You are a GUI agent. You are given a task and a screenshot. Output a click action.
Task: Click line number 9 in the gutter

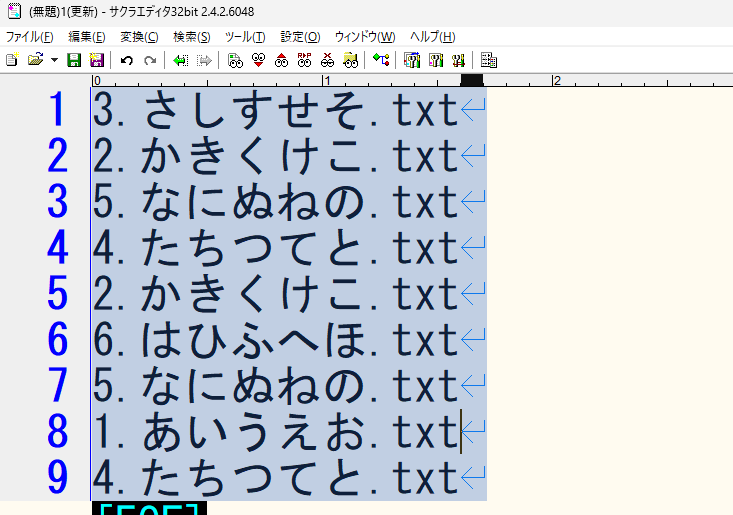(x=57, y=477)
